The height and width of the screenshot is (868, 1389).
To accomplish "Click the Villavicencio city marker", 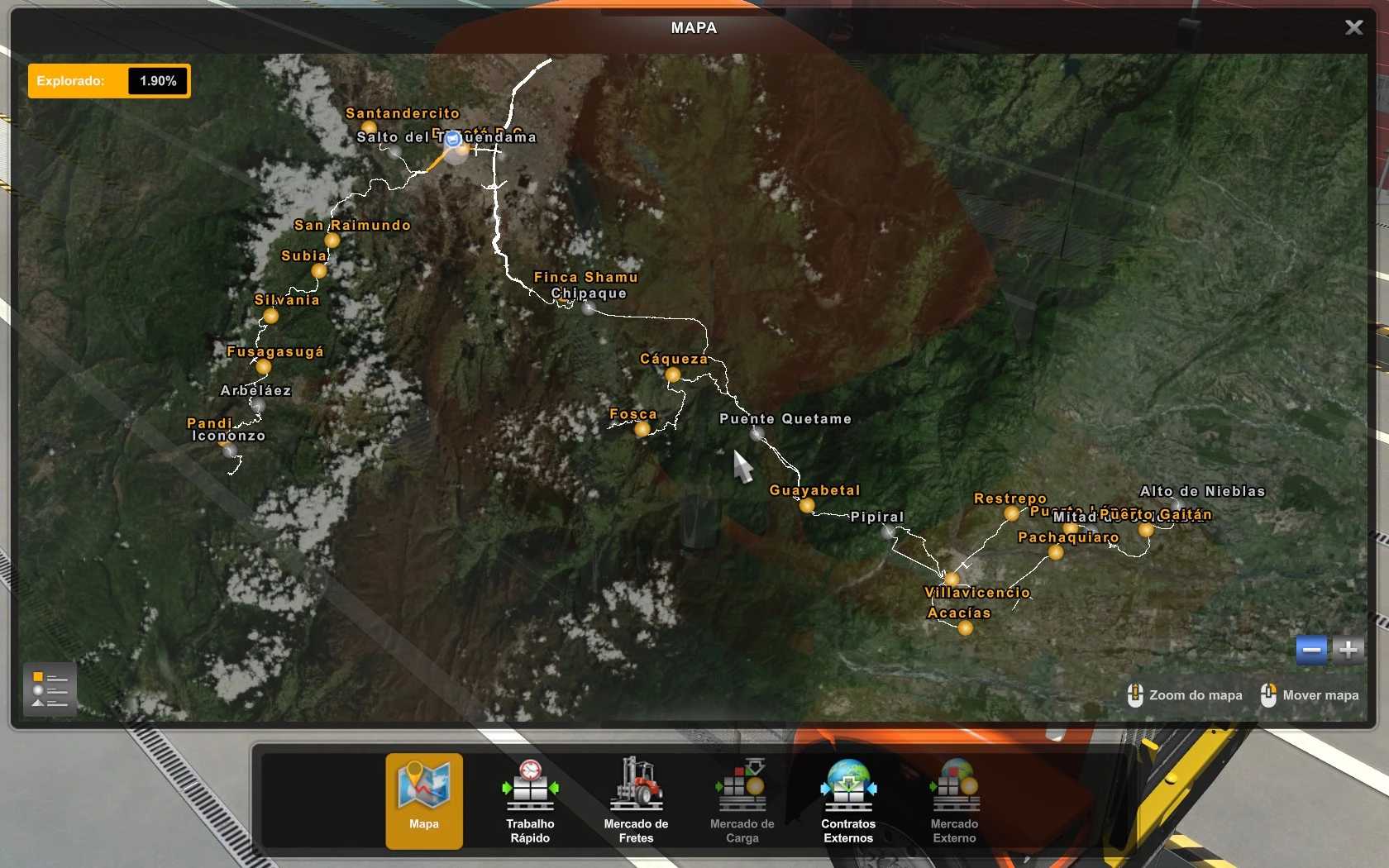I will click(952, 579).
